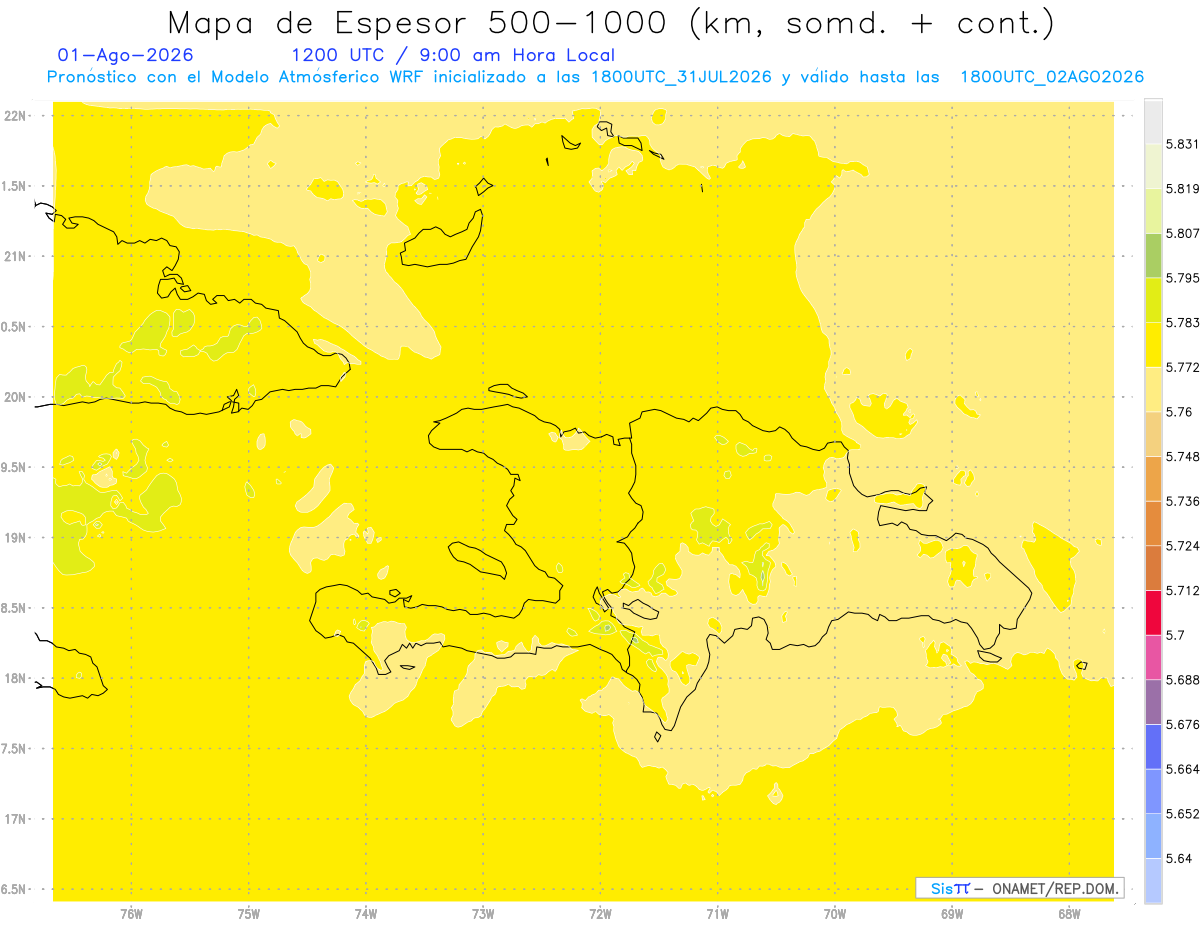Image resolution: width=1200 pixels, height=927 pixels.
Task: Click the '0.5N' latitude label
Action: coord(15,327)
